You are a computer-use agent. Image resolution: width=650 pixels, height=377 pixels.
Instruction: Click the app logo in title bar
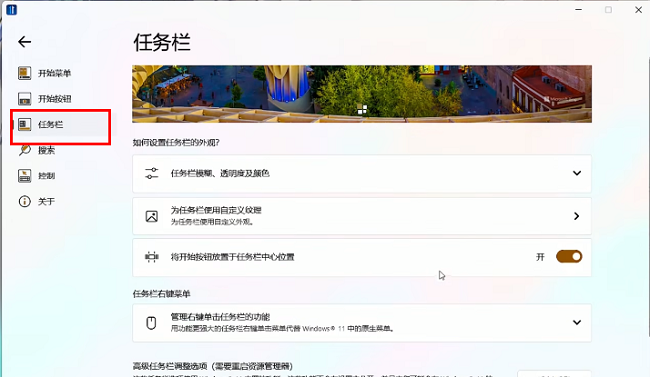coord(12,10)
